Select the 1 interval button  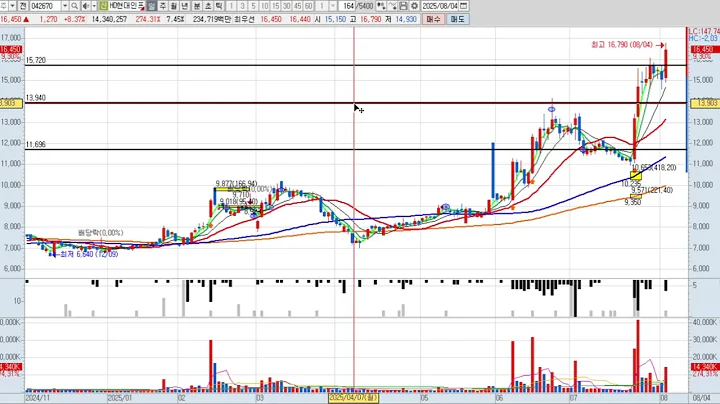coord(231,6)
